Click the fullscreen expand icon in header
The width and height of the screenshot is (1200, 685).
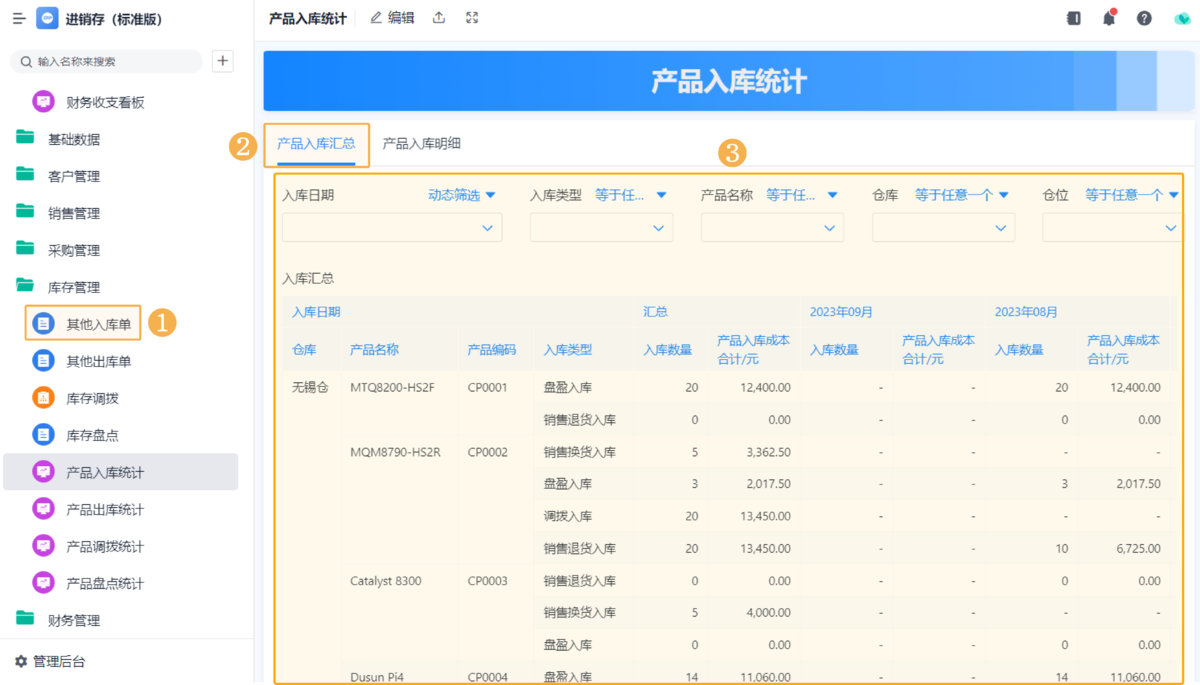pos(473,18)
